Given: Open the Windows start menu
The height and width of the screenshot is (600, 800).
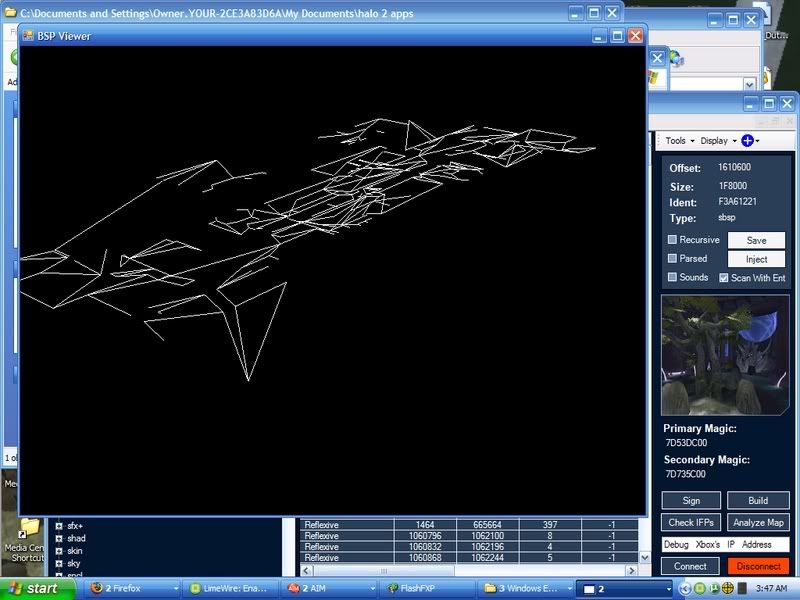Looking at the screenshot, I should pyautogui.click(x=37, y=588).
